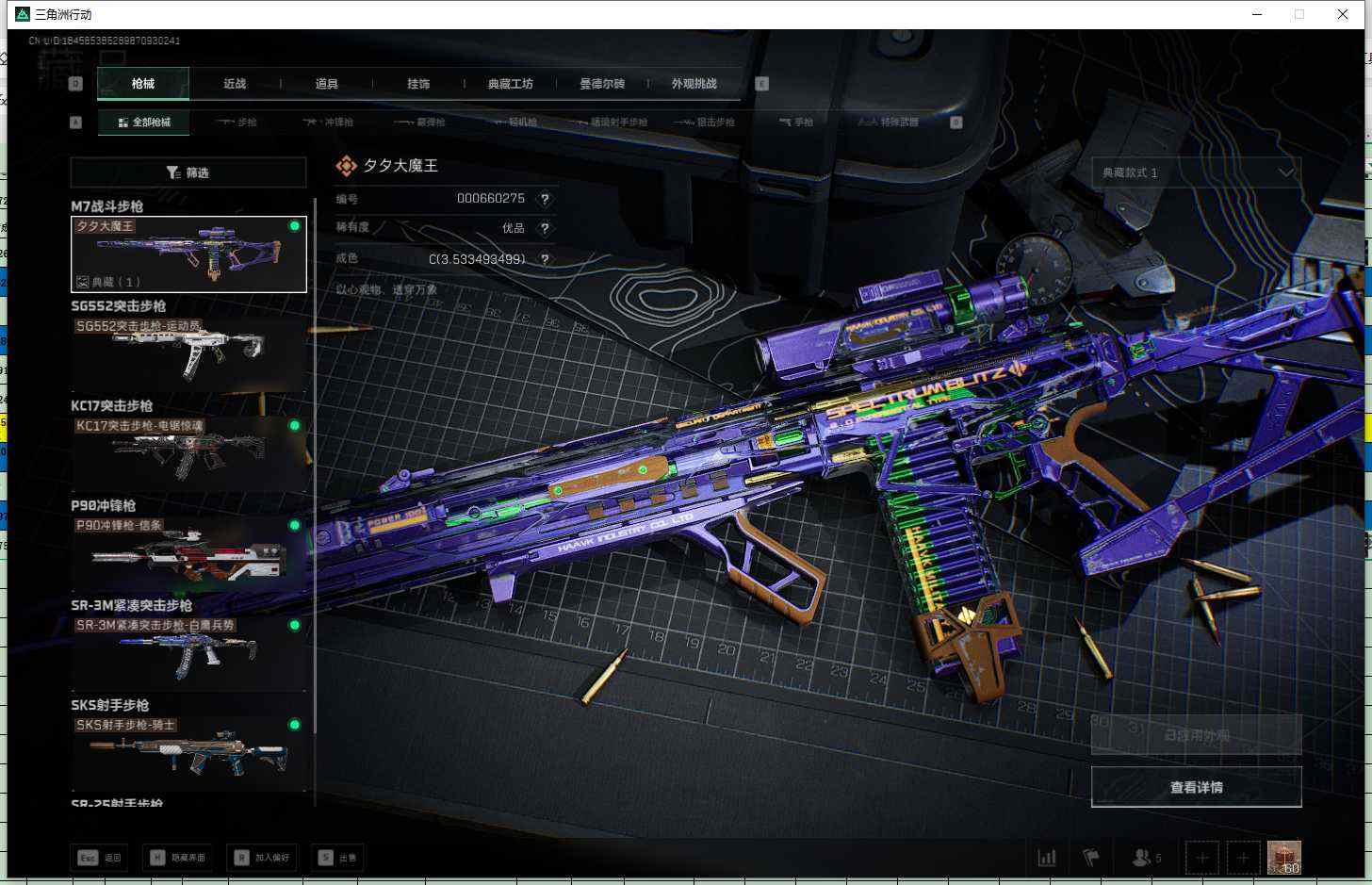Open the player avatar showing level 60

click(1284, 858)
